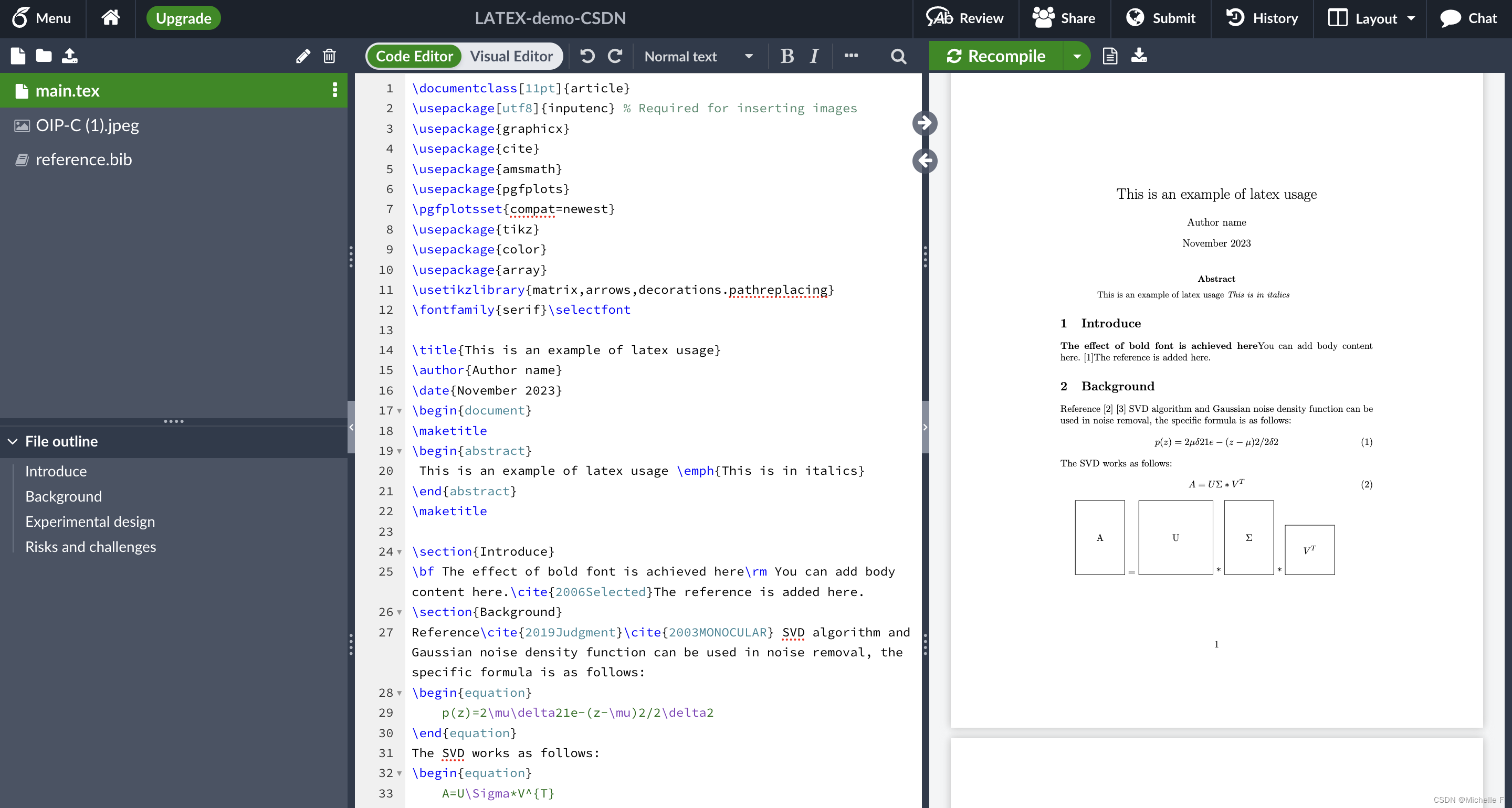Click the rename pencil icon
The image size is (1512, 808).
coord(303,56)
